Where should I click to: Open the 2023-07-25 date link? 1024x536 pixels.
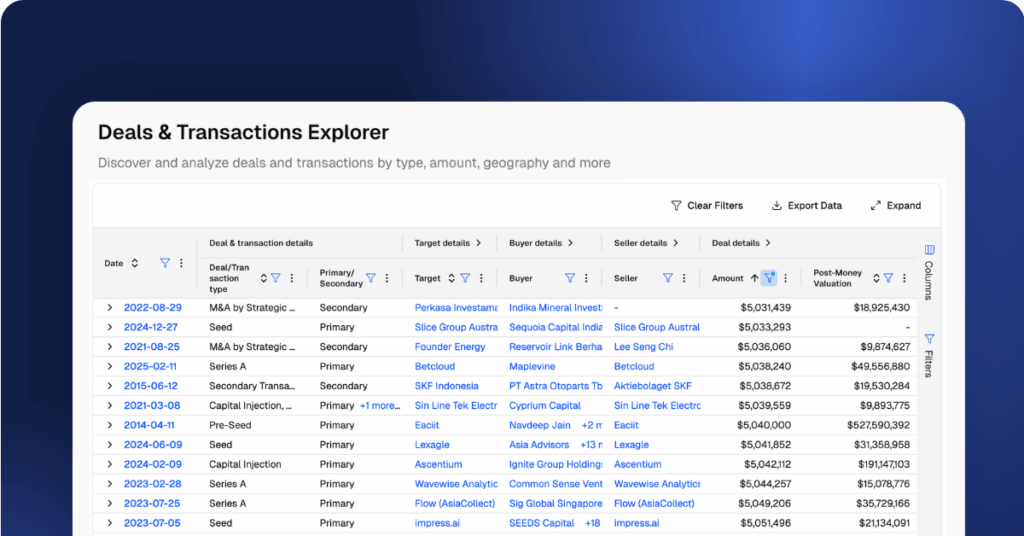(152, 503)
